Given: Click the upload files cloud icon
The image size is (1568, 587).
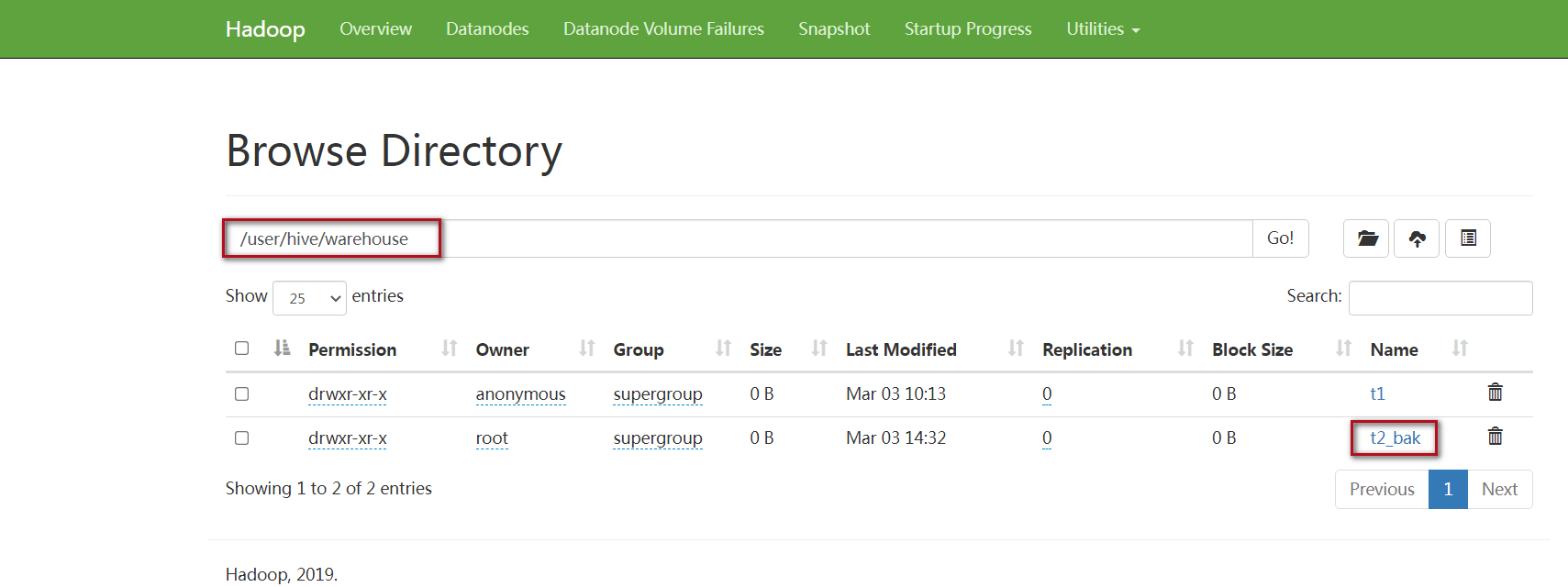Looking at the screenshot, I should (x=1418, y=238).
